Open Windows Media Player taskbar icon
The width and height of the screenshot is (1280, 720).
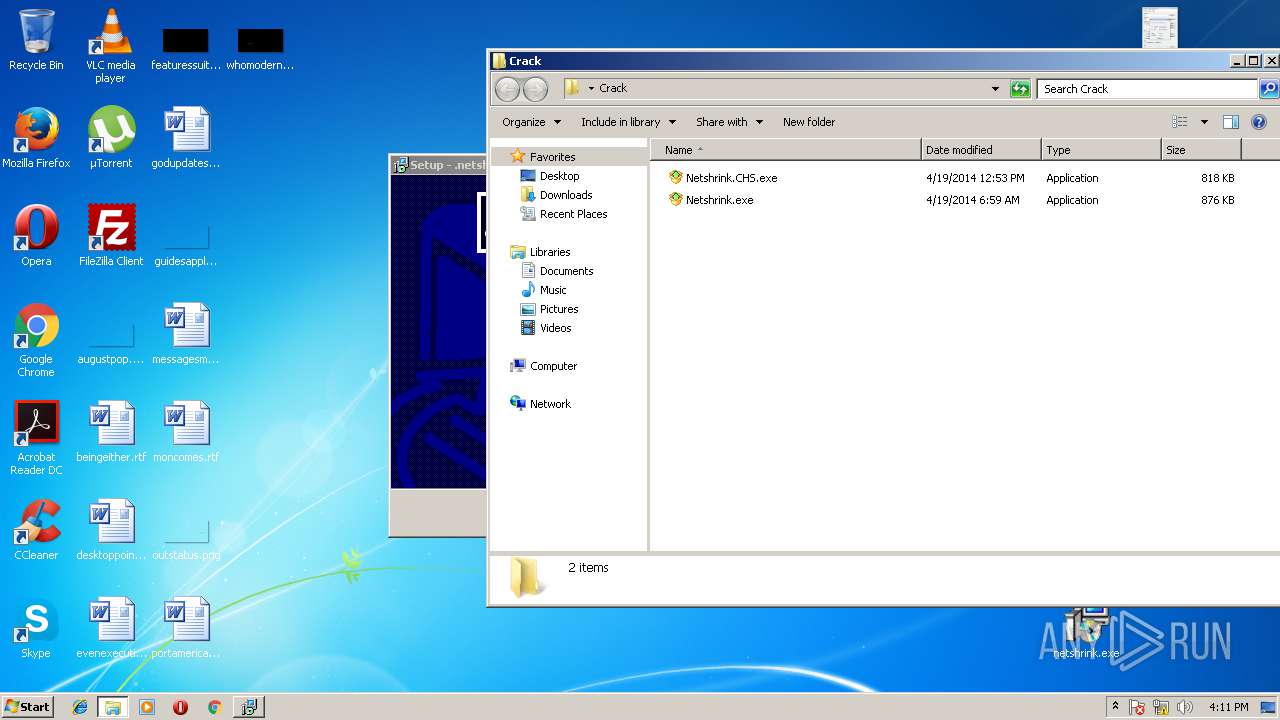tap(147, 707)
